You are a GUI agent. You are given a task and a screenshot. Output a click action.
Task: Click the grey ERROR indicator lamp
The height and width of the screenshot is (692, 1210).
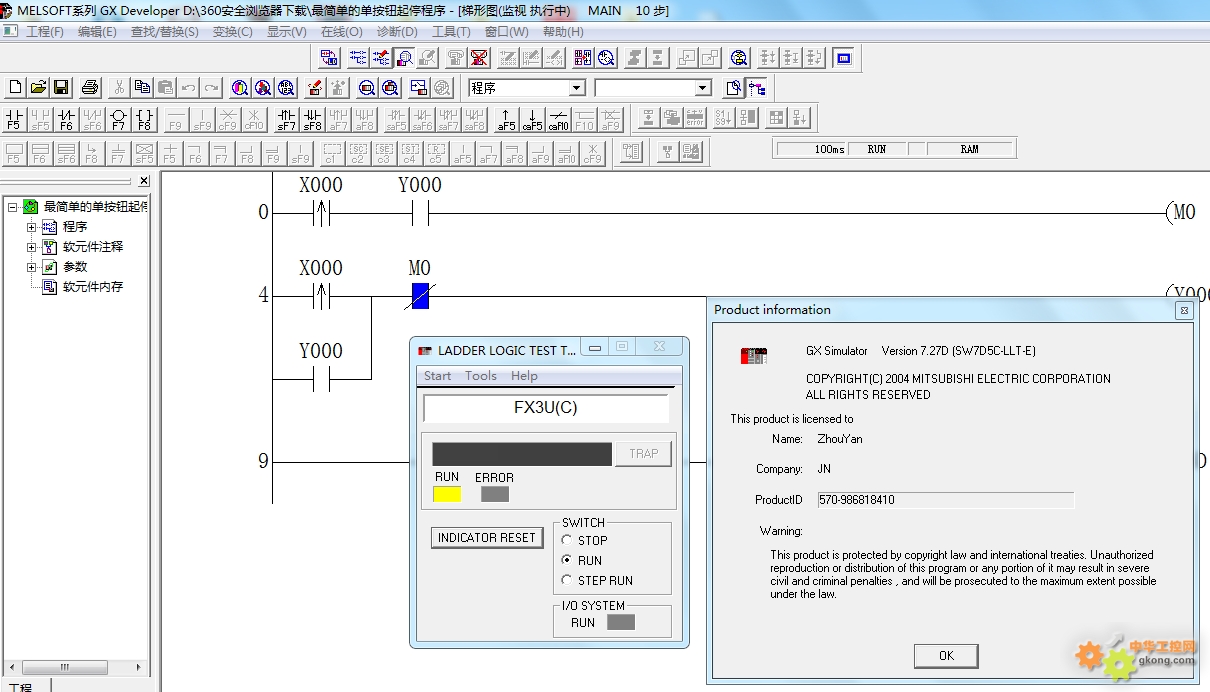click(495, 494)
